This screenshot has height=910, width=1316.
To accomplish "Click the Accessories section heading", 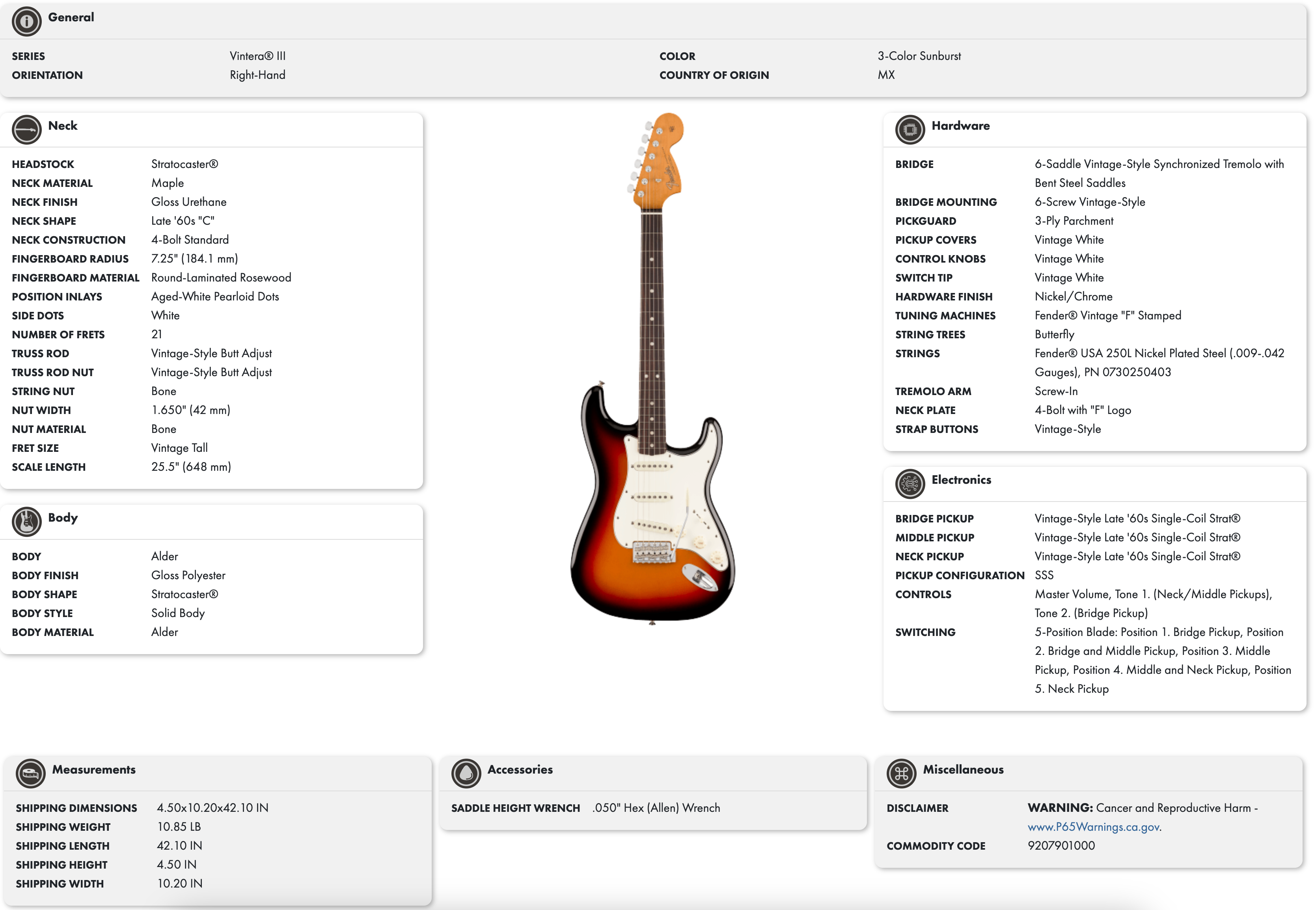I will point(520,769).
